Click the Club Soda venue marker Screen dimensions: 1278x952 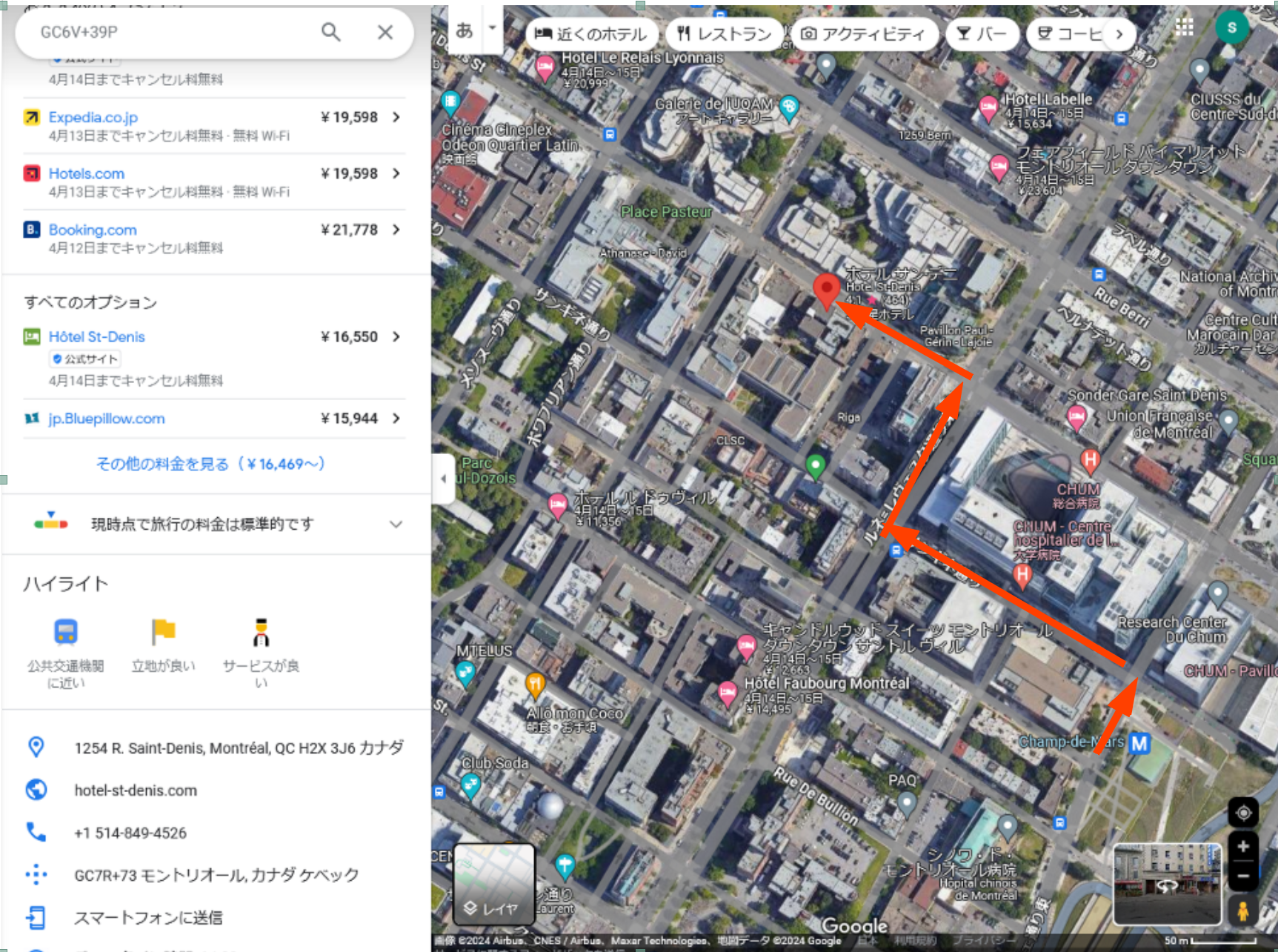tap(470, 785)
